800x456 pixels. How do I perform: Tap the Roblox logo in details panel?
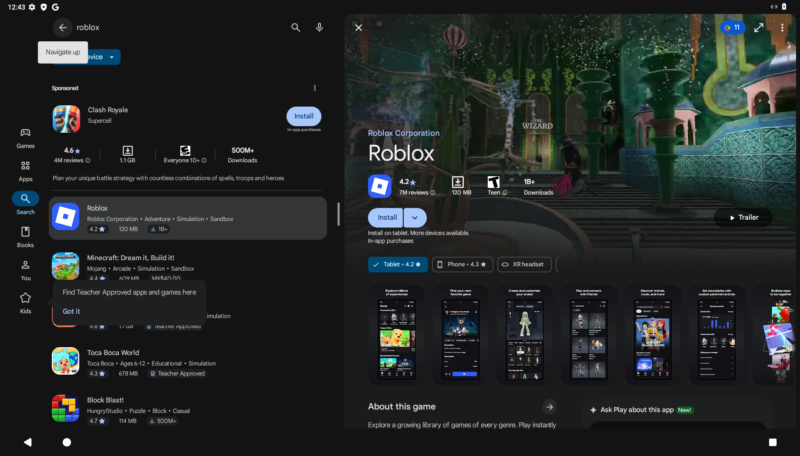[380, 186]
